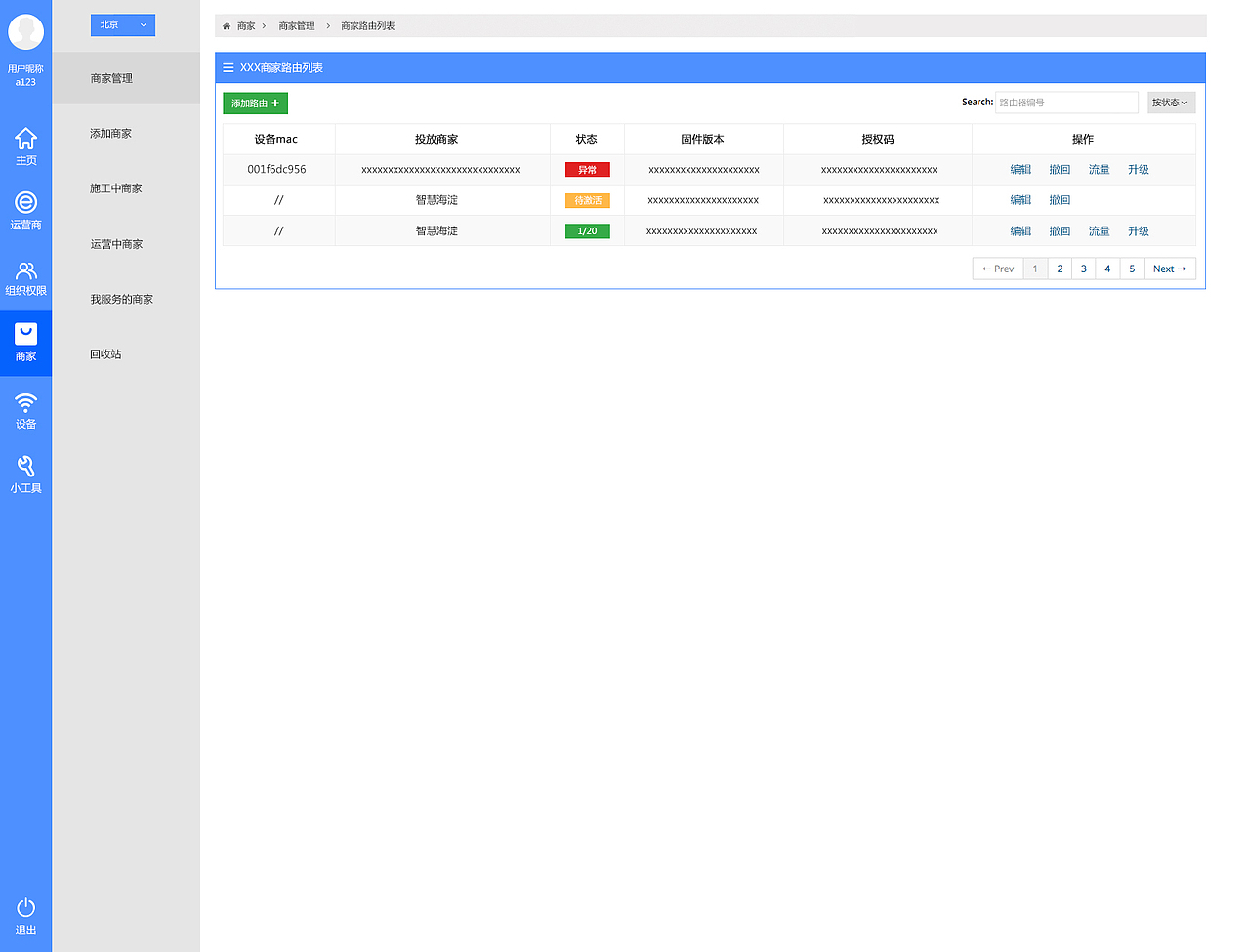Viewport: 1250px width, 952px height.
Task: Open 小工具 wrench icon
Action: [25, 466]
